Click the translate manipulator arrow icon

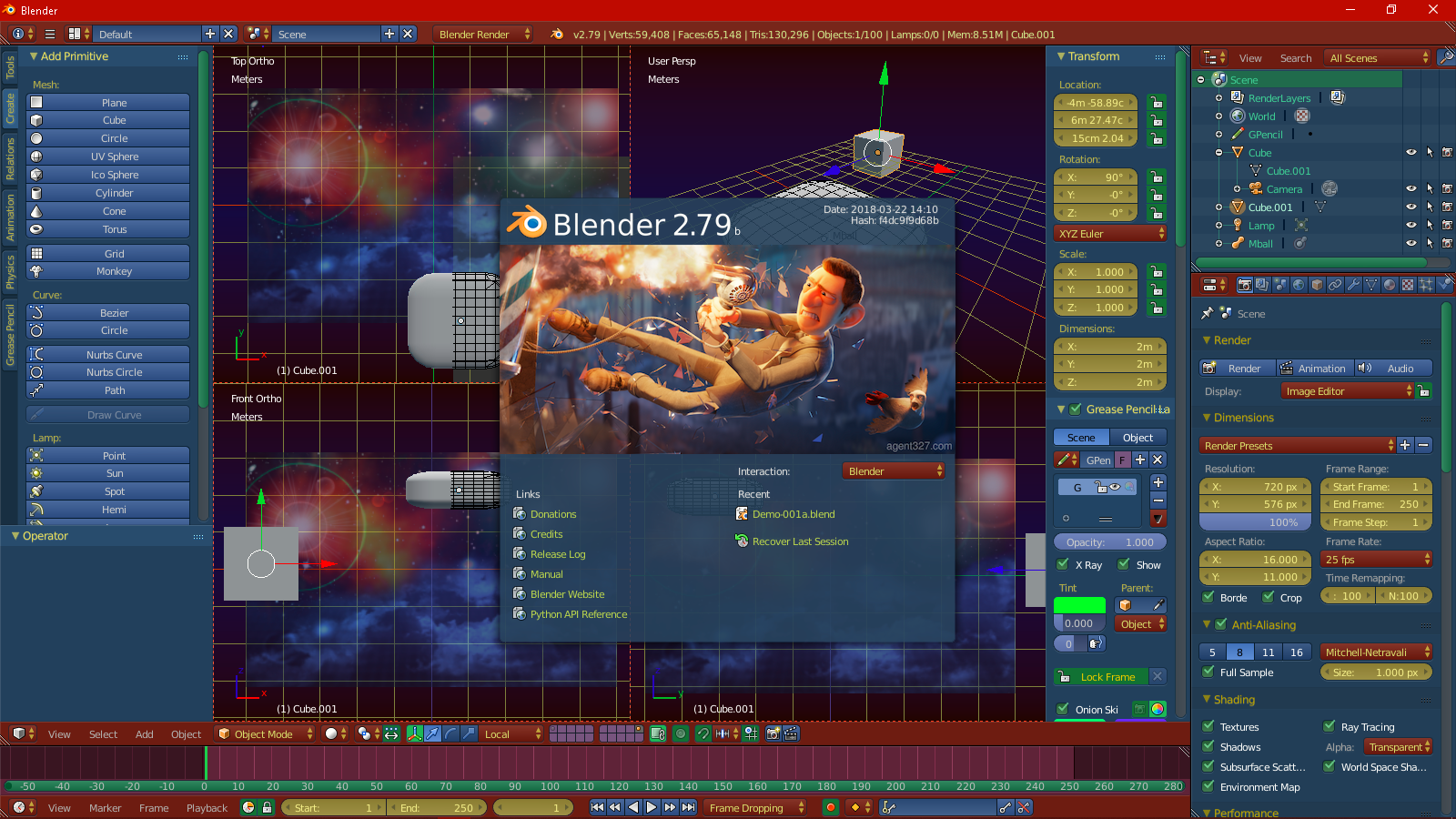coord(432,733)
